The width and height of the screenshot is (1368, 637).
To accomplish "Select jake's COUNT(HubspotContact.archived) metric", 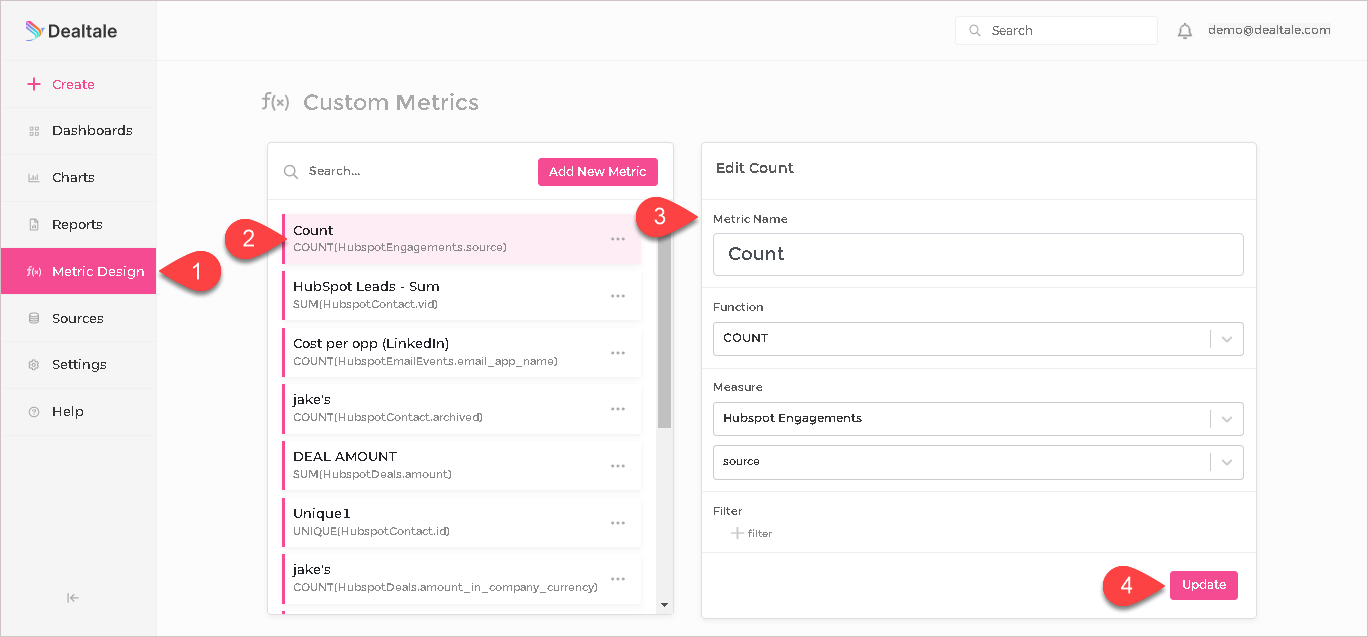I will point(461,408).
